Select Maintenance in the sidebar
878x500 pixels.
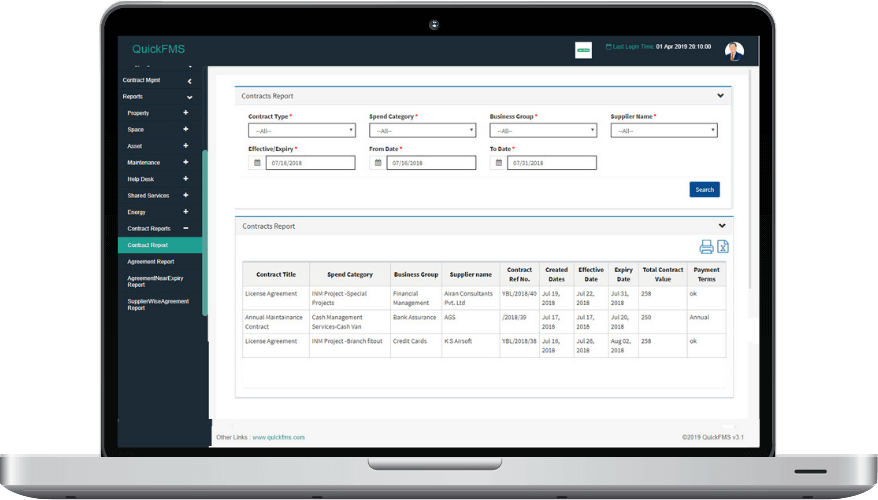coord(143,162)
